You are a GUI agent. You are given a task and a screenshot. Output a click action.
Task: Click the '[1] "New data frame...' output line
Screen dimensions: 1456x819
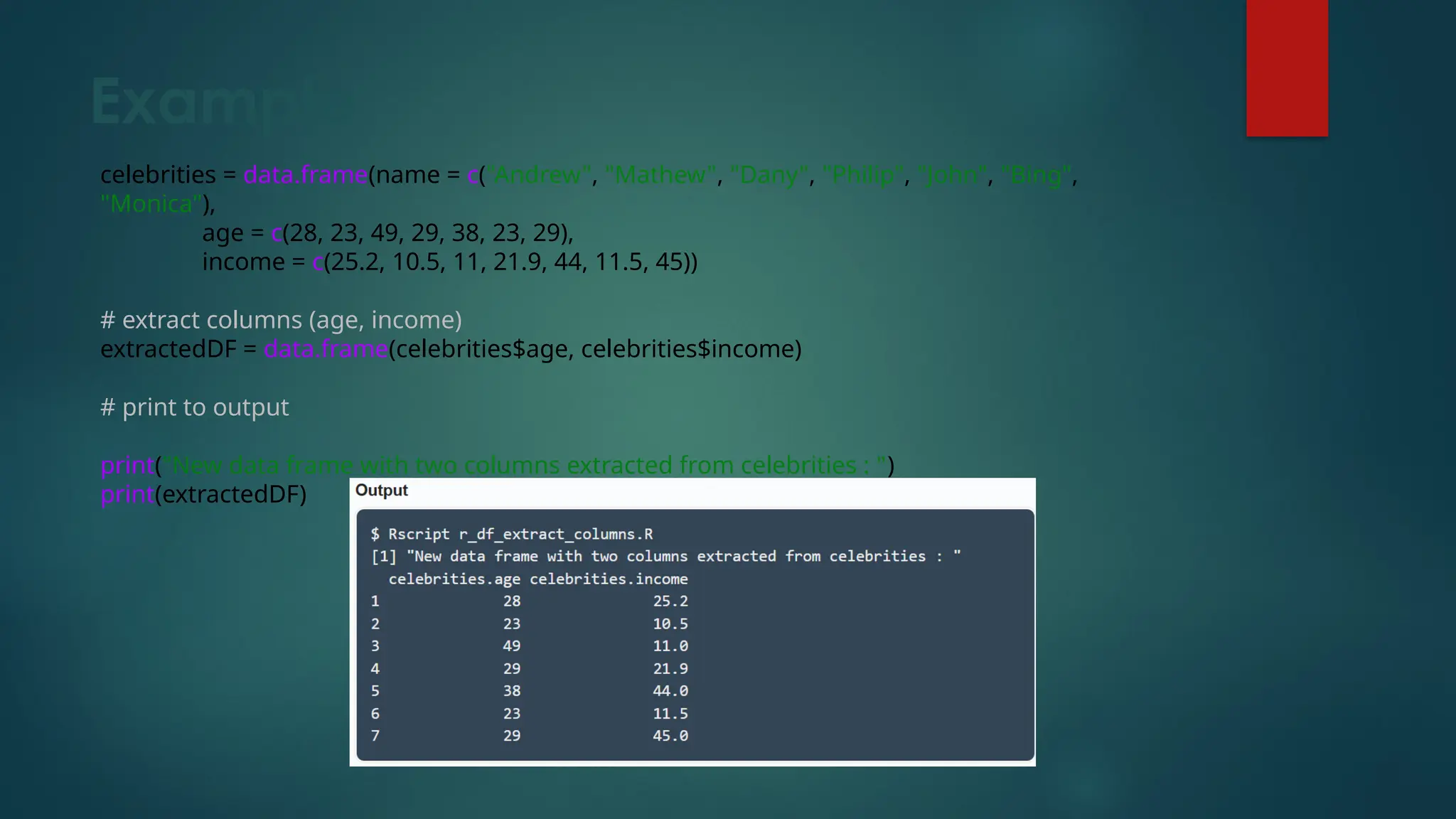[665, 556]
